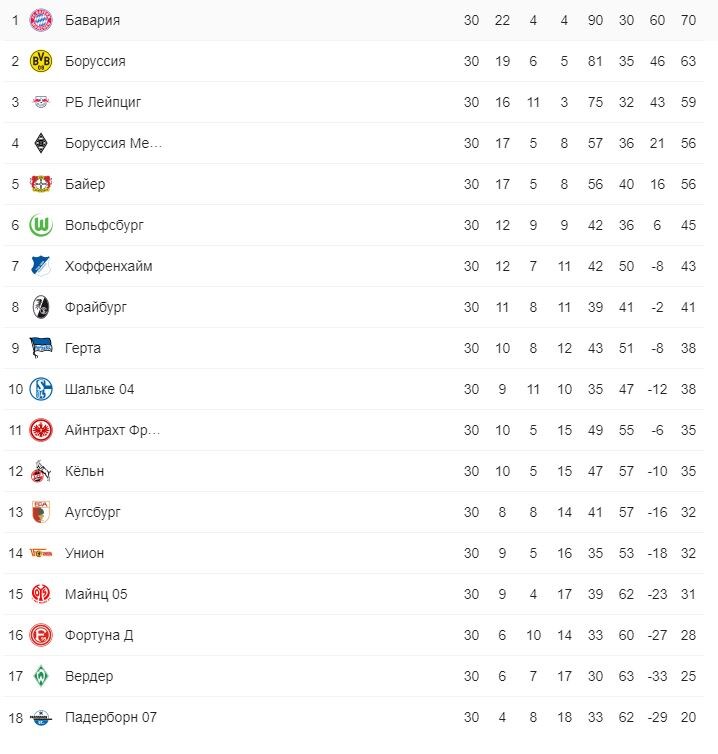Image resolution: width=718 pixels, height=754 pixels.
Task: Click Бавария's 70 points value
Action: (688, 20)
